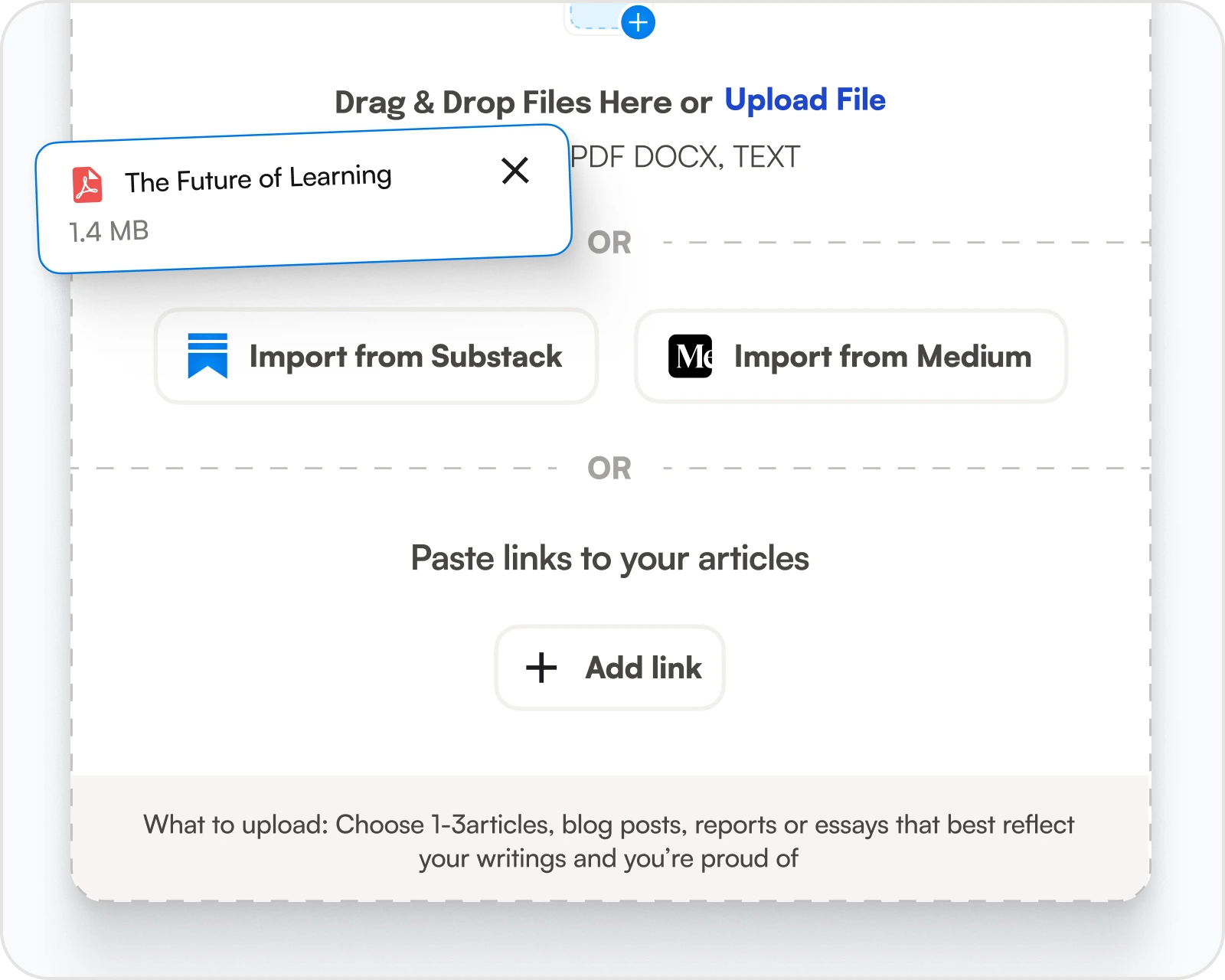Click the red PDF file icon
Image resolution: width=1225 pixels, height=980 pixels.
coord(87,185)
